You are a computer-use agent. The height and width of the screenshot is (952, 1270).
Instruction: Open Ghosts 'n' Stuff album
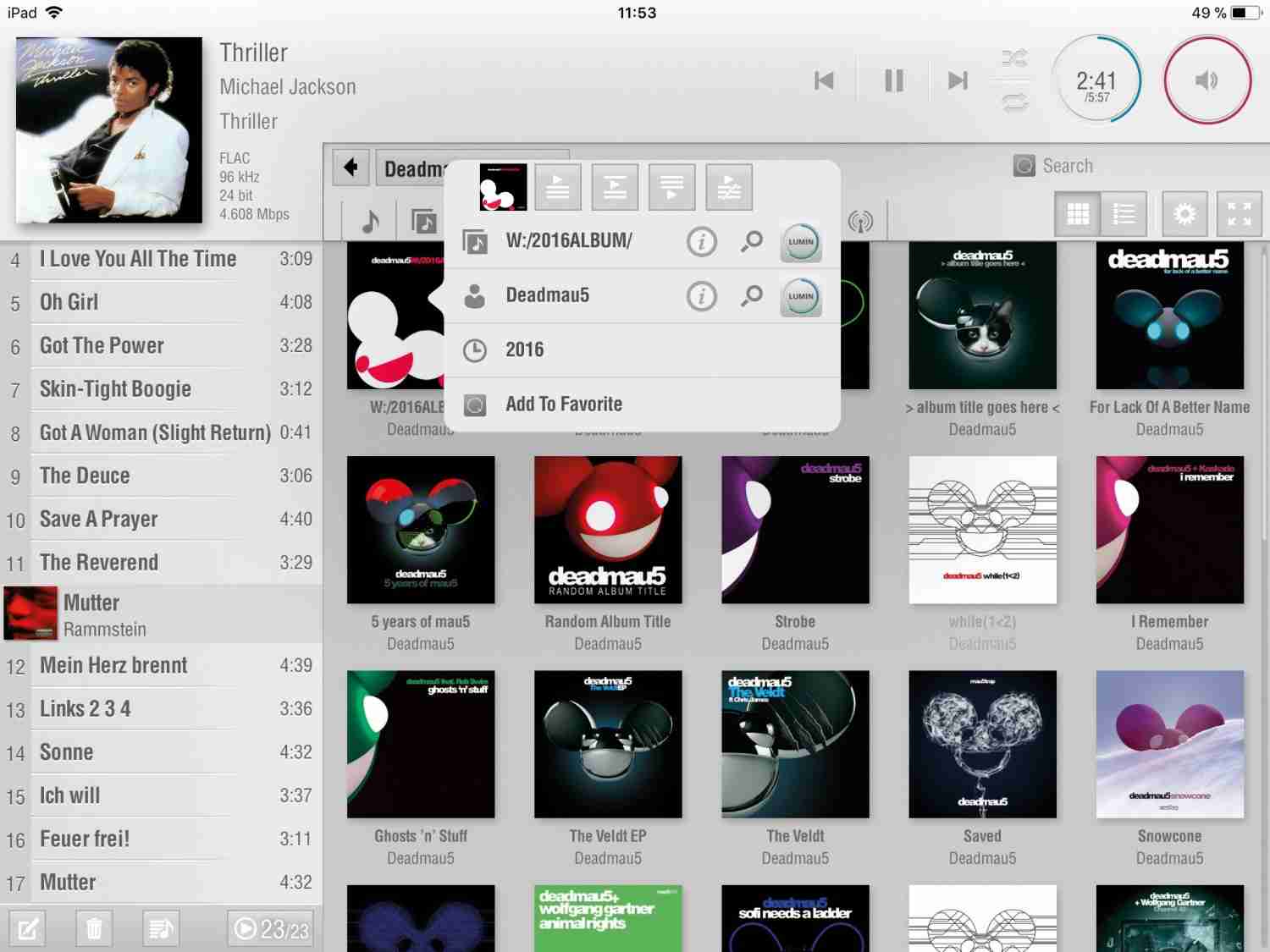(421, 744)
